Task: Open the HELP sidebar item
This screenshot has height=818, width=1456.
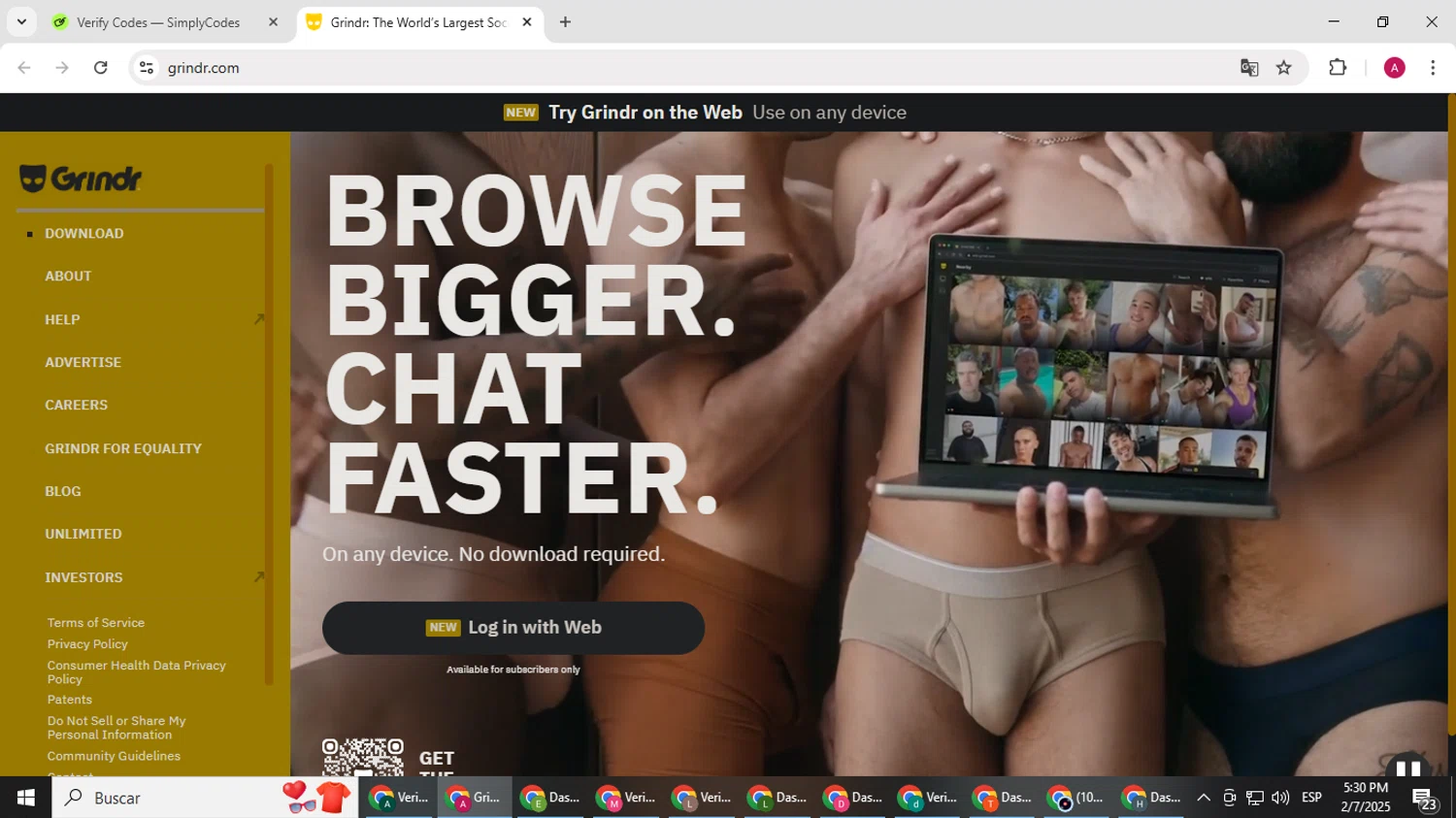Action: 62,319
